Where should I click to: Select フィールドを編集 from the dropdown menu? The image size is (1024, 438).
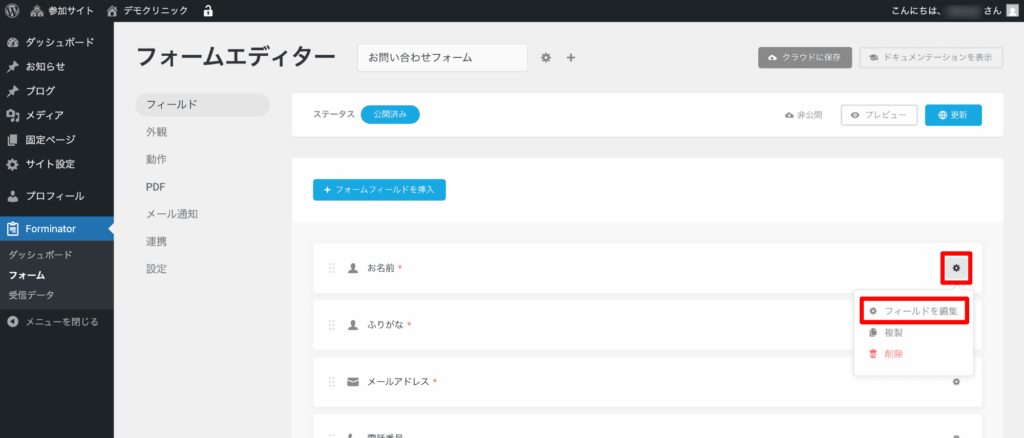click(913, 311)
